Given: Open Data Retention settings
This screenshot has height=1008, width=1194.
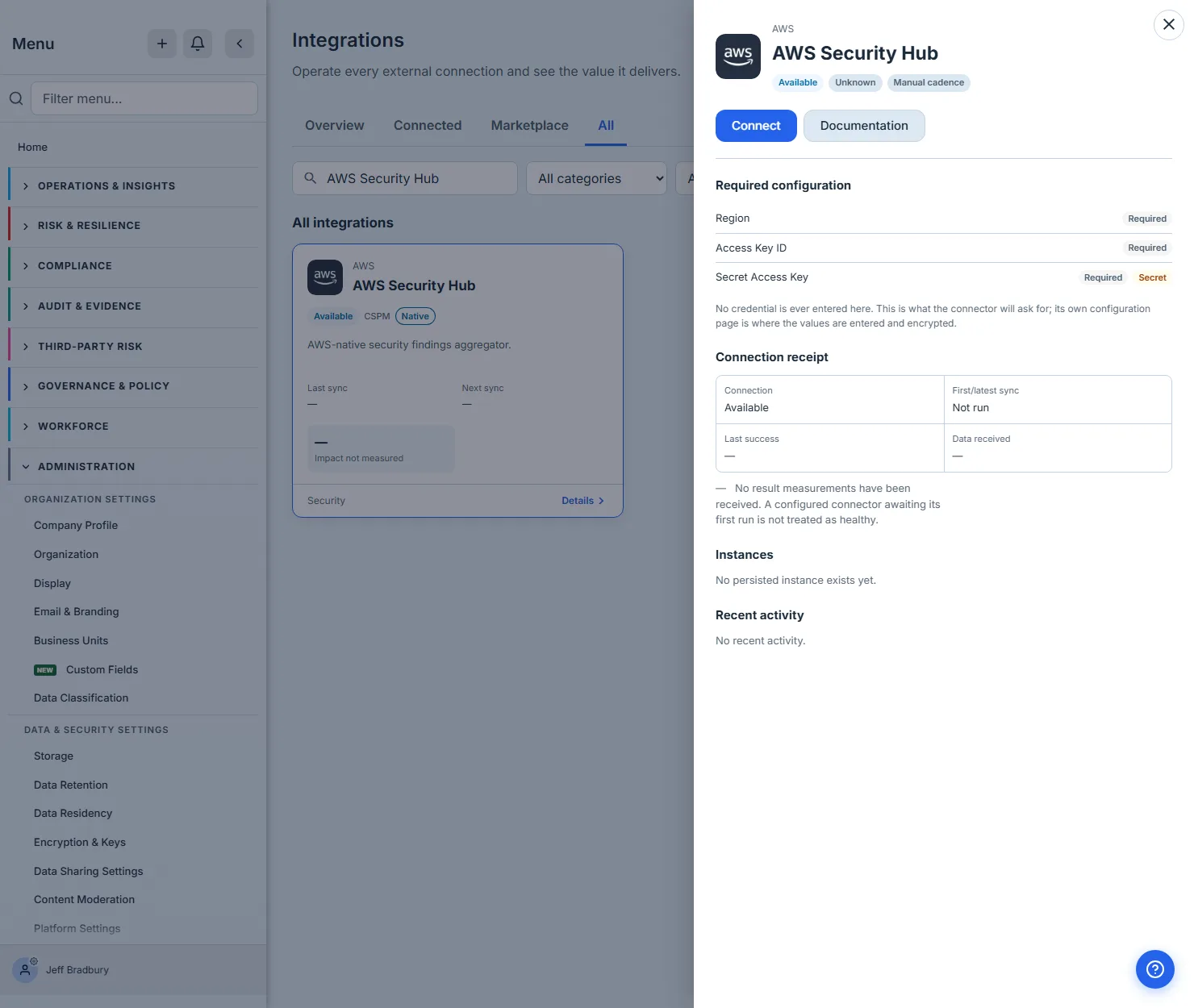Looking at the screenshot, I should (x=71, y=785).
